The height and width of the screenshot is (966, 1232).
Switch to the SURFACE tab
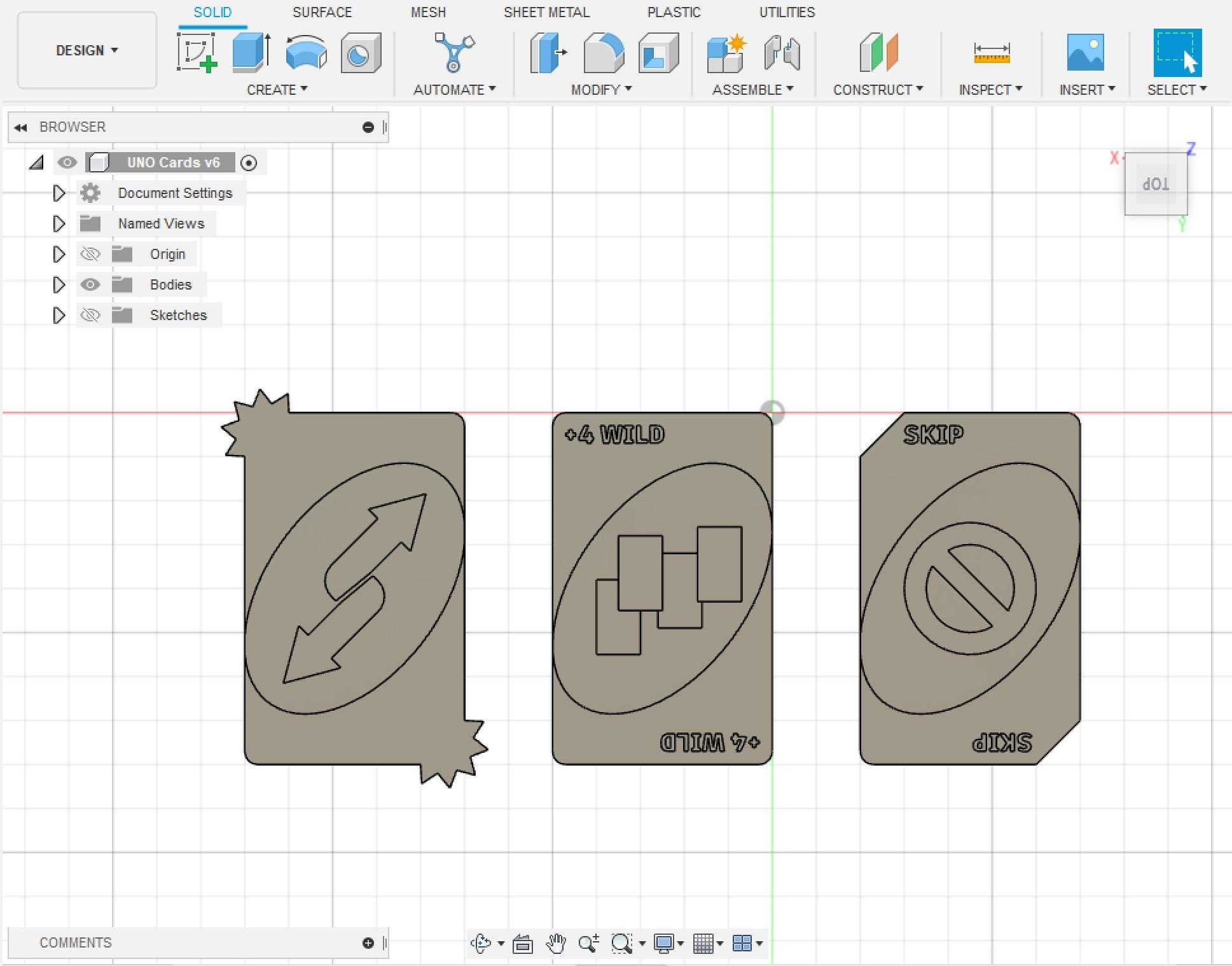point(322,12)
